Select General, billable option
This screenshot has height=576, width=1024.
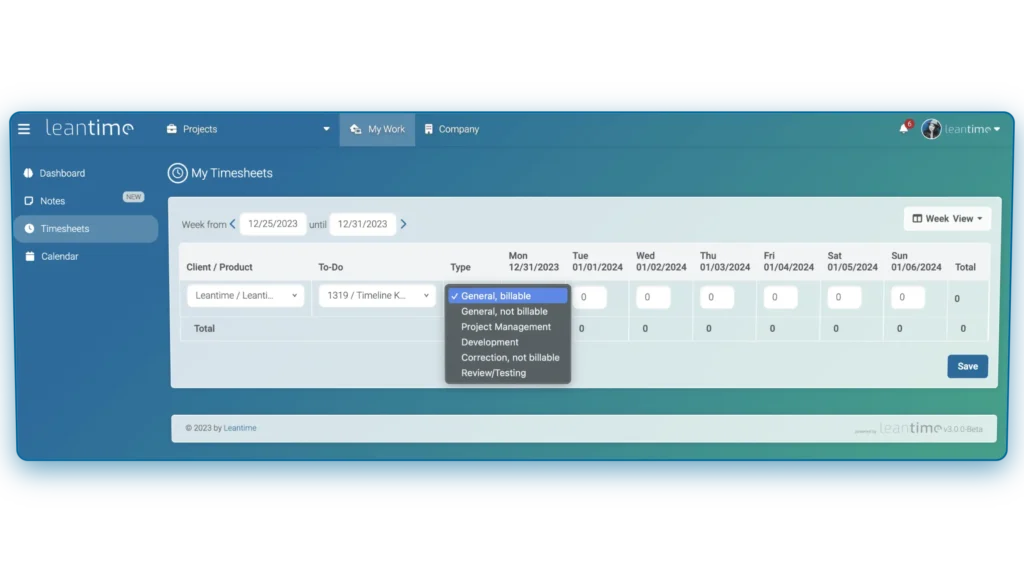(507, 296)
